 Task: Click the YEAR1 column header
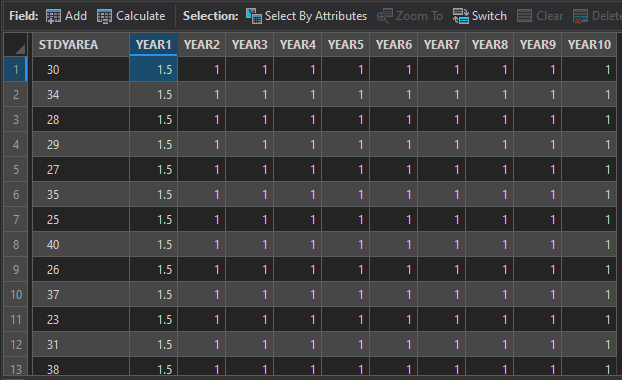(x=154, y=45)
